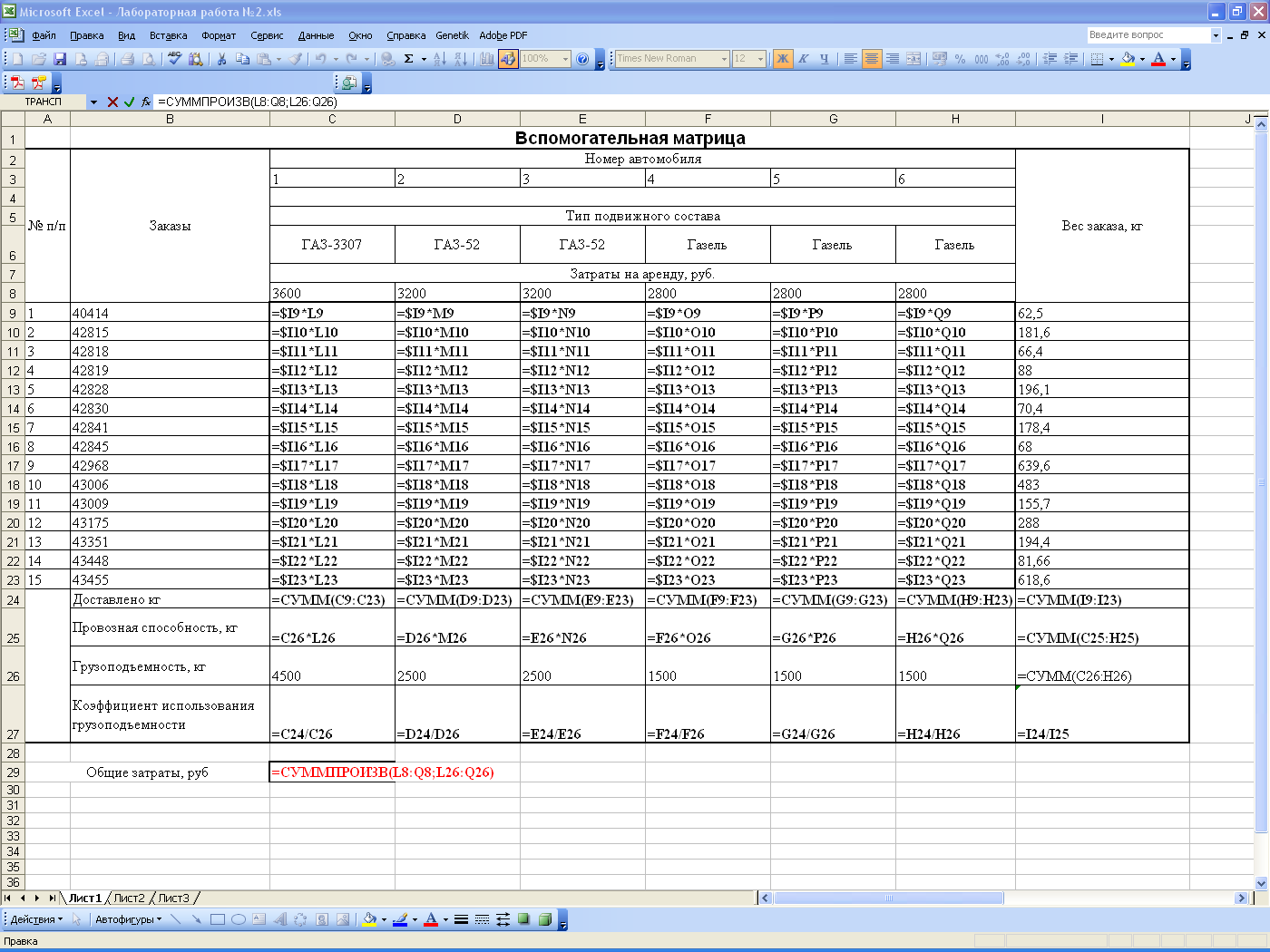Click the Format Painter brush icon
The image size is (1270, 952).
pos(295,59)
